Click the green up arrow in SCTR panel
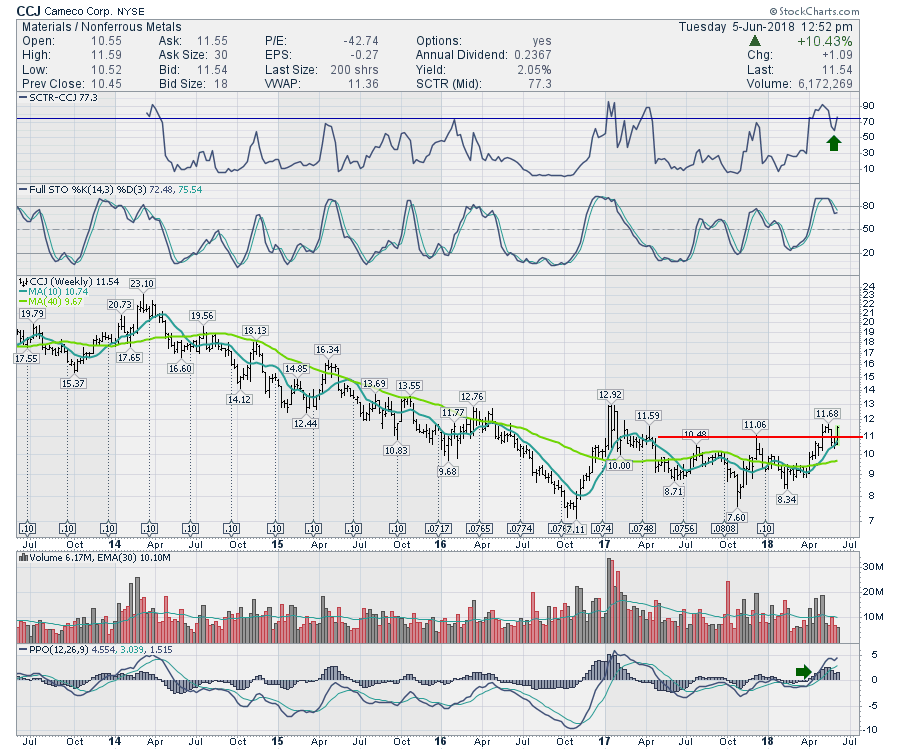This screenshot has height=750, width=900. click(x=835, y=142)
